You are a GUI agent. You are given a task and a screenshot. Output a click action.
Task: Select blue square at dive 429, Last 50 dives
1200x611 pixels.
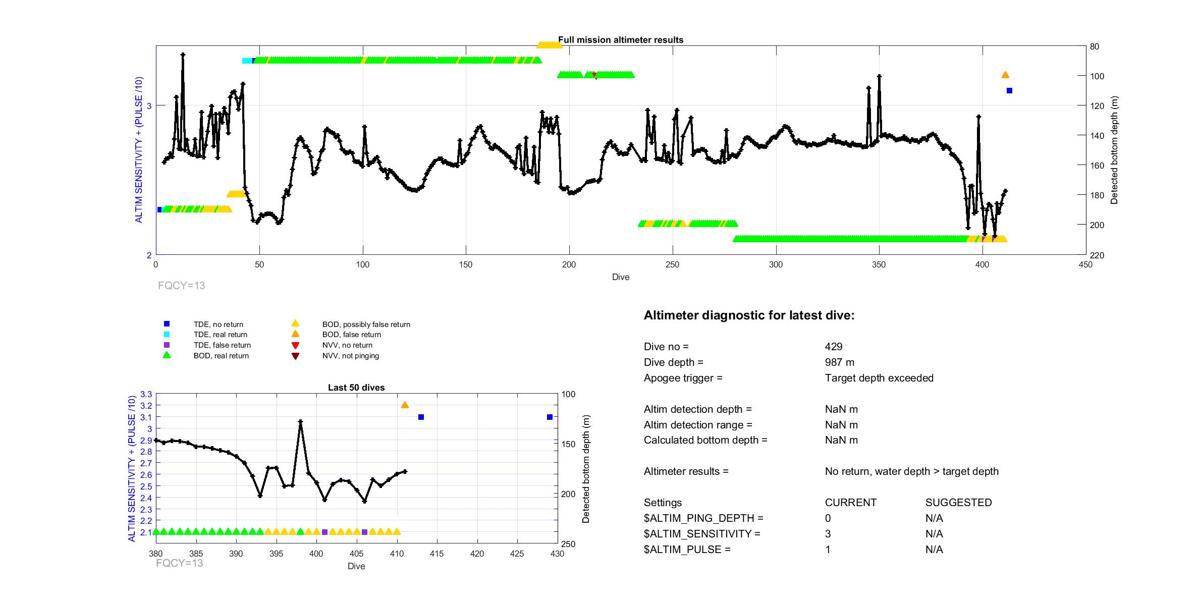coord(550,417)
